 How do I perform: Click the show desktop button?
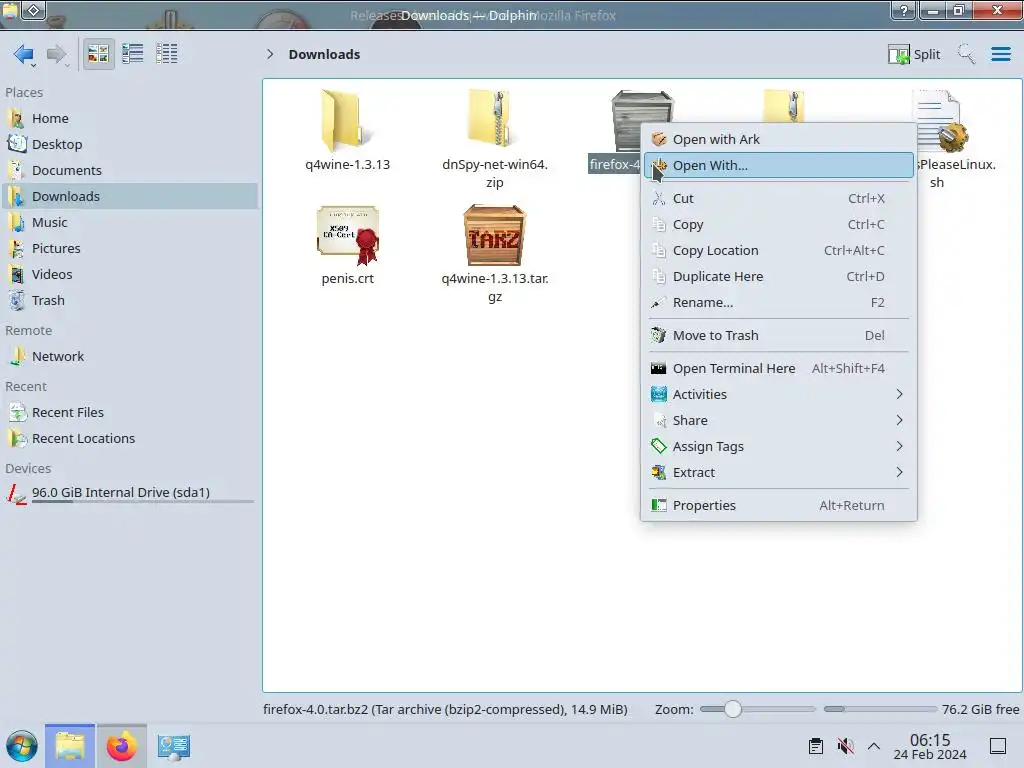pos(998,746)
